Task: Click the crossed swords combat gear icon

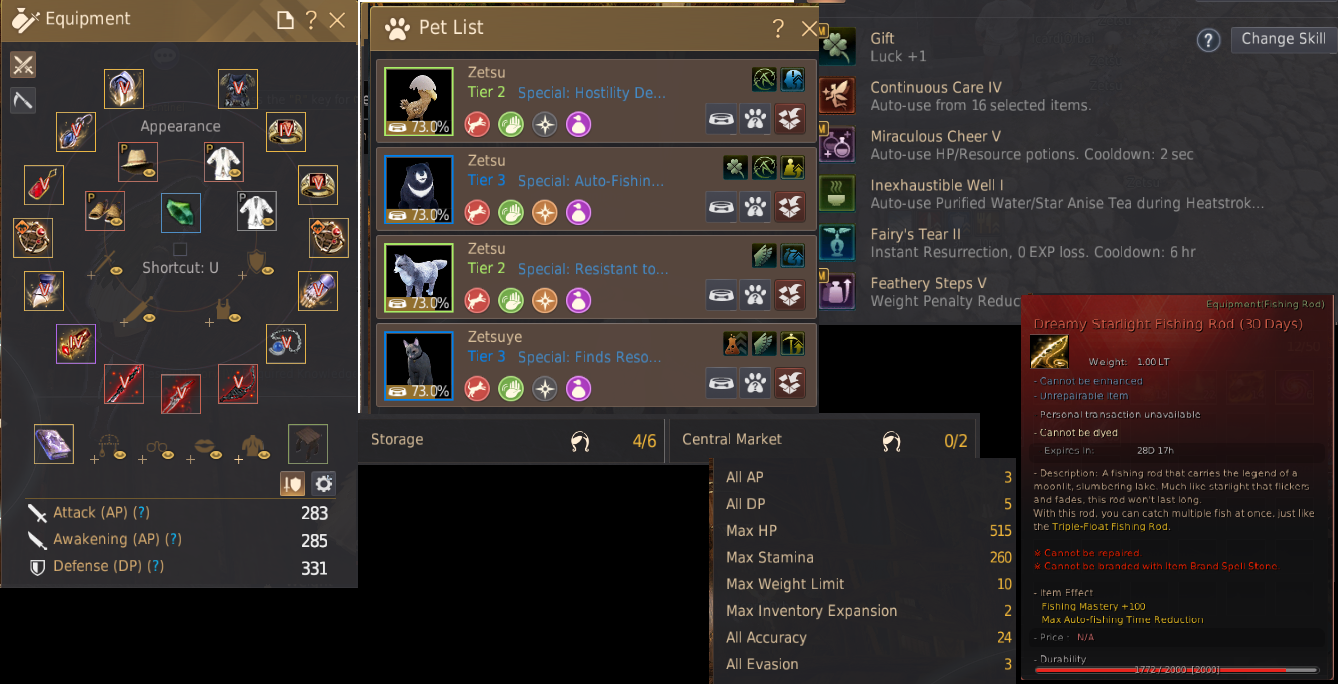Action: pyautogui.click(x=23, y=66)
